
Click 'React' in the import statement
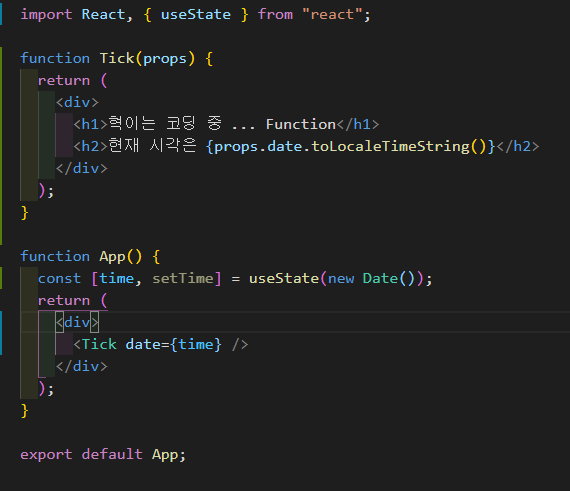(103, 15)
